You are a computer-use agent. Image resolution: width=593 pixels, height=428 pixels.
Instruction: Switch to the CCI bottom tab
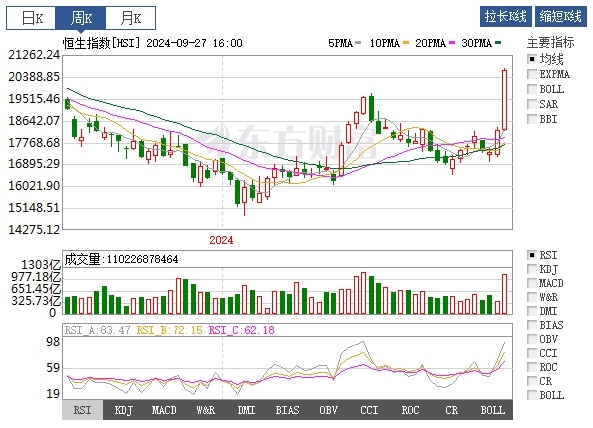pyautogui.click(x=369, y=410)
